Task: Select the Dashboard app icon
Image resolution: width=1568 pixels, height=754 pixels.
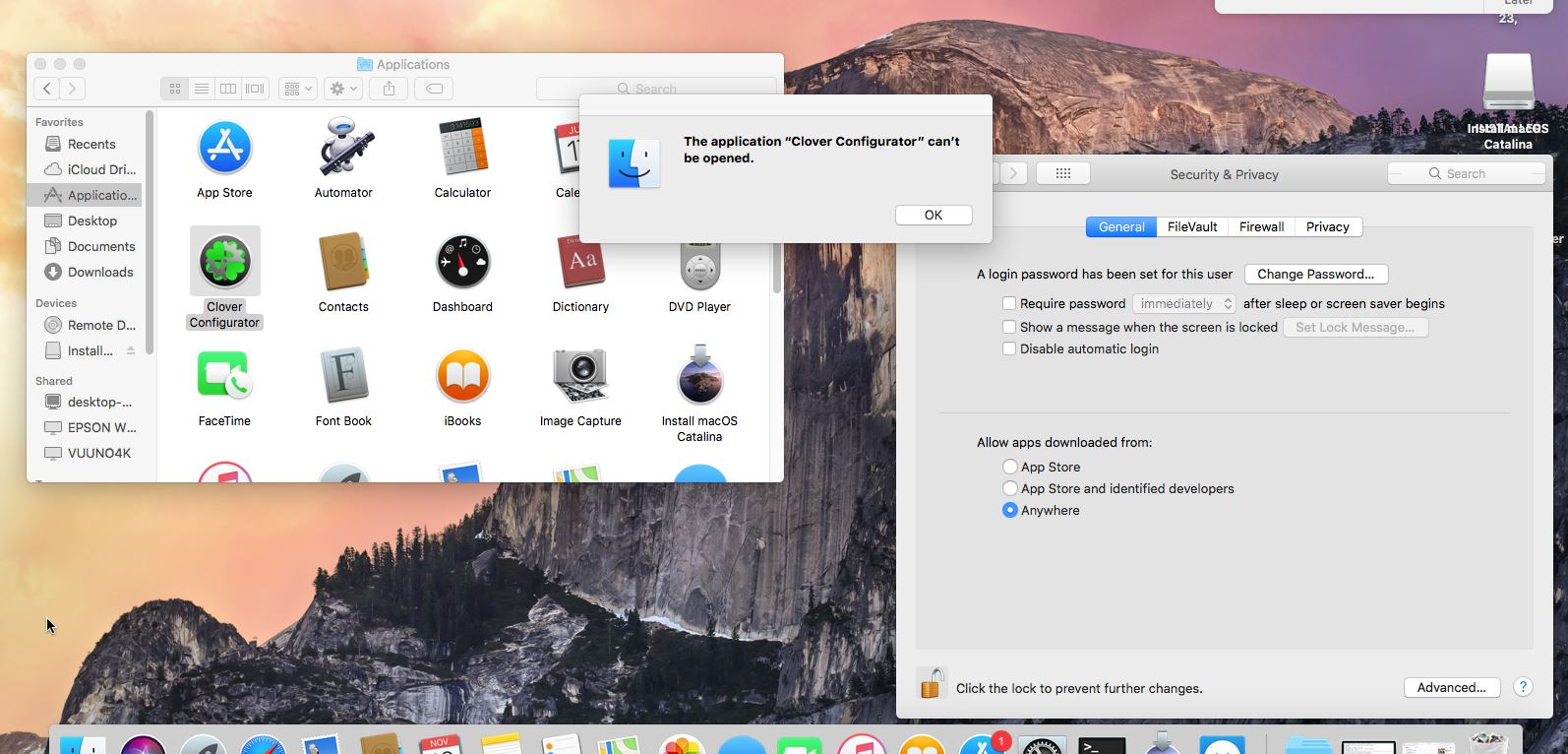Action: point(462,262)
